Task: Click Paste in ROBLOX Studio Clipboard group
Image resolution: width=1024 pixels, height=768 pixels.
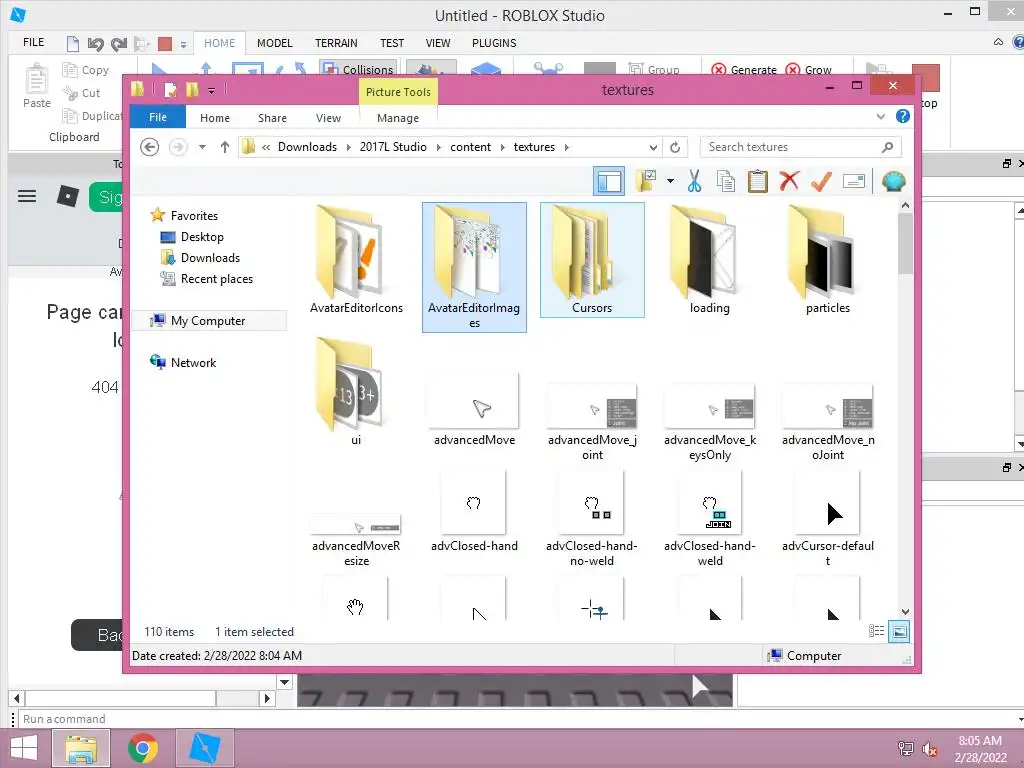Action: click(37, 86)
